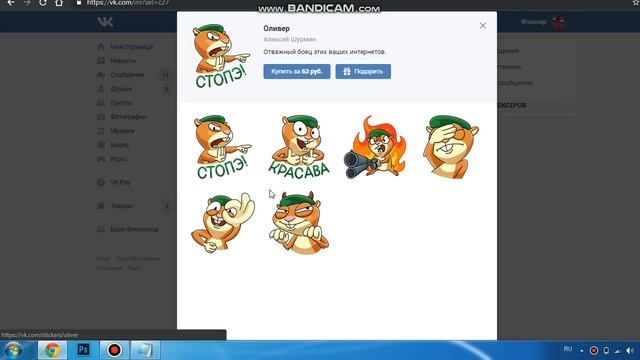Select the СТОПЭ! sticker in the grid

click(x=222, y=147)
